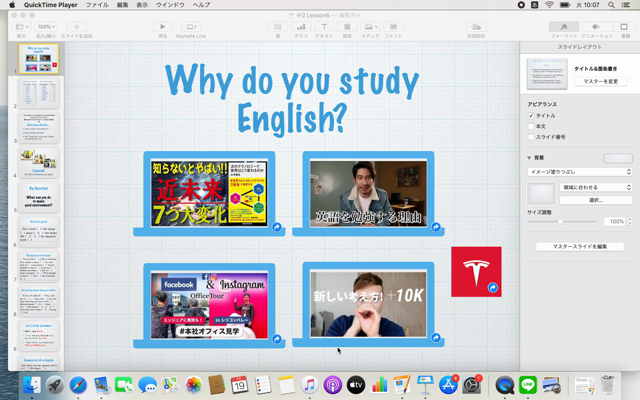The height and width of the screenshot is (400, 640).
Task: Uncheck the タイトル checkbox
Action: [531, 116]
